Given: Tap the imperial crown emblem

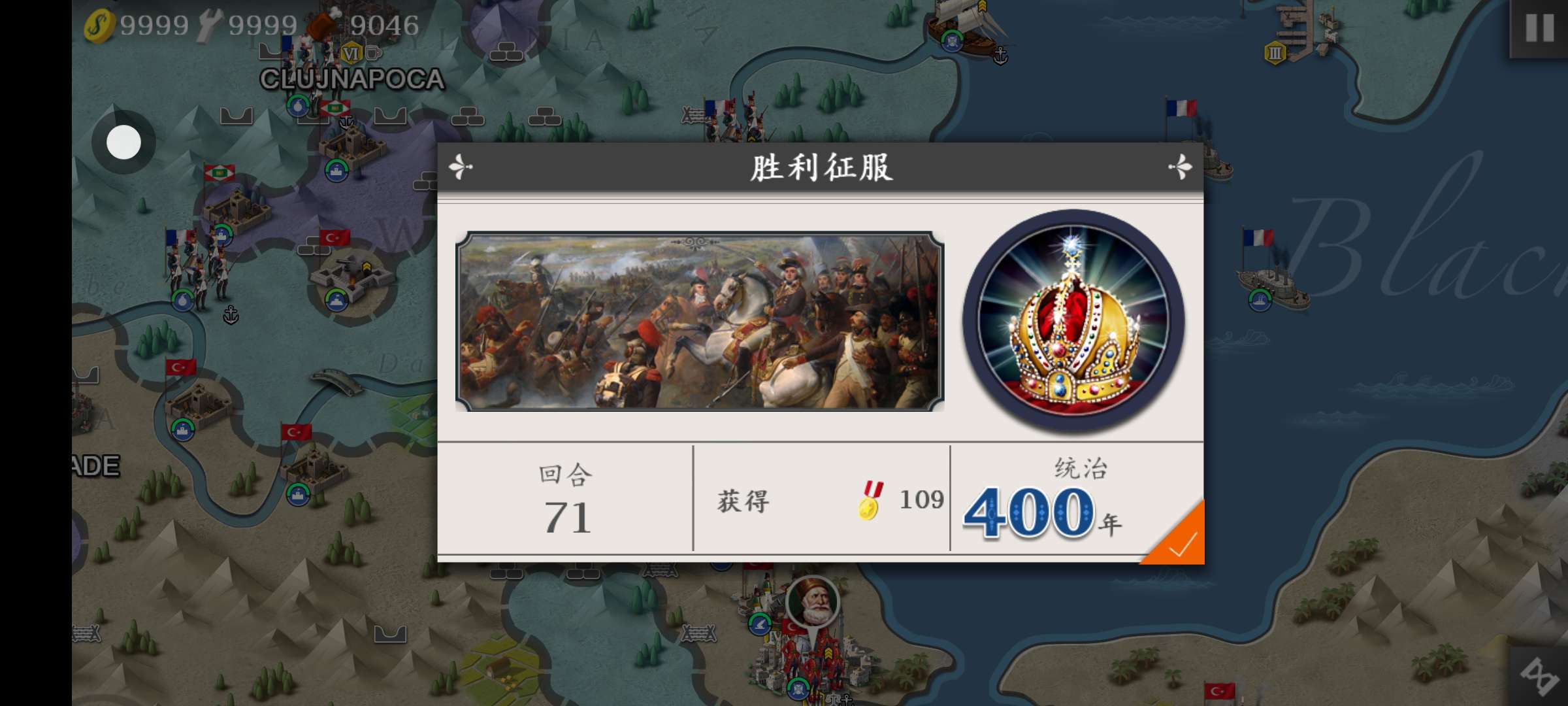Looking at the screenshot, I should tap(1073, 322).
